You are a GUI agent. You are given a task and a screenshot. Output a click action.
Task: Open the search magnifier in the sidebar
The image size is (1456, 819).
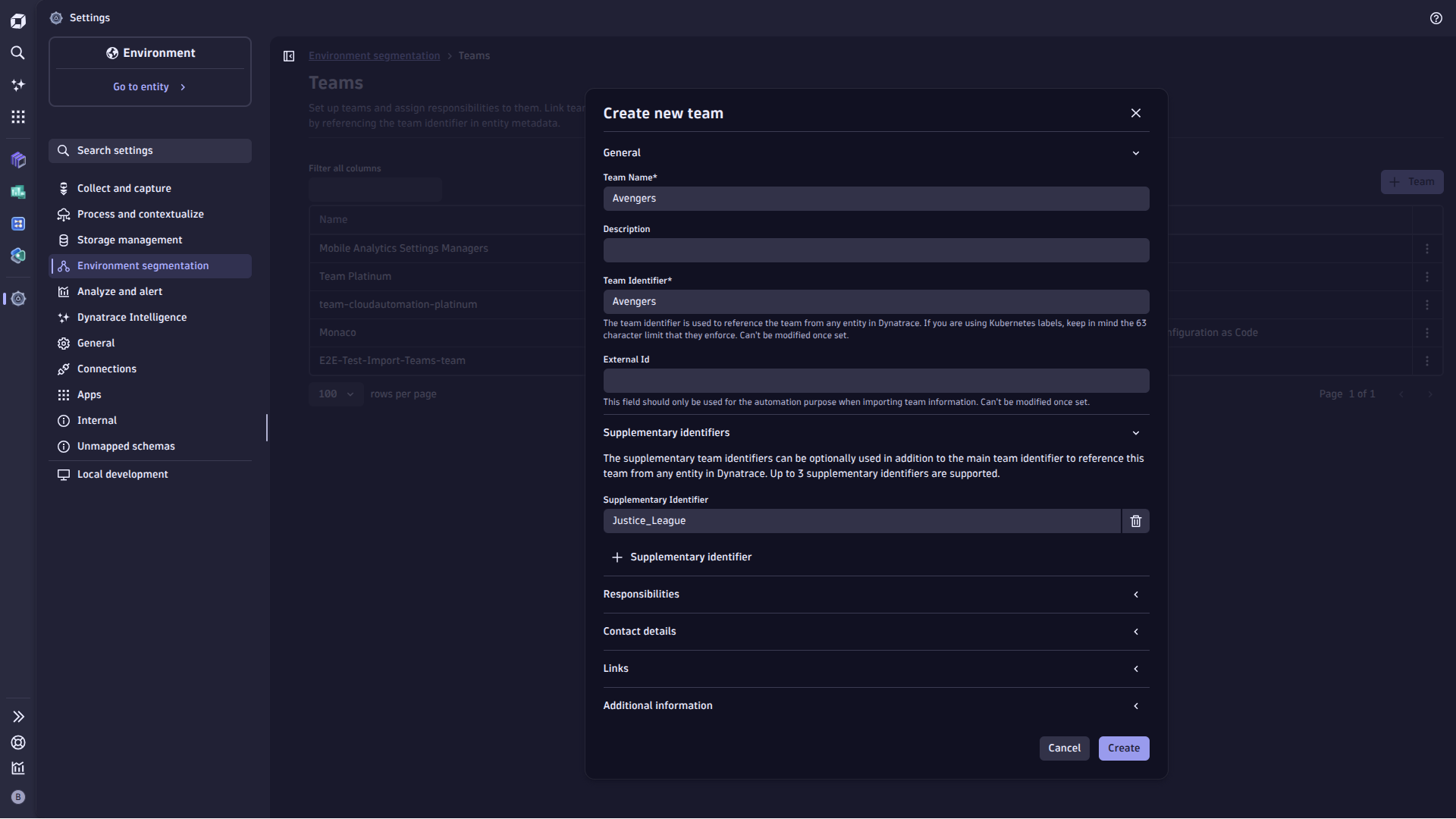[x=17, y=53]
